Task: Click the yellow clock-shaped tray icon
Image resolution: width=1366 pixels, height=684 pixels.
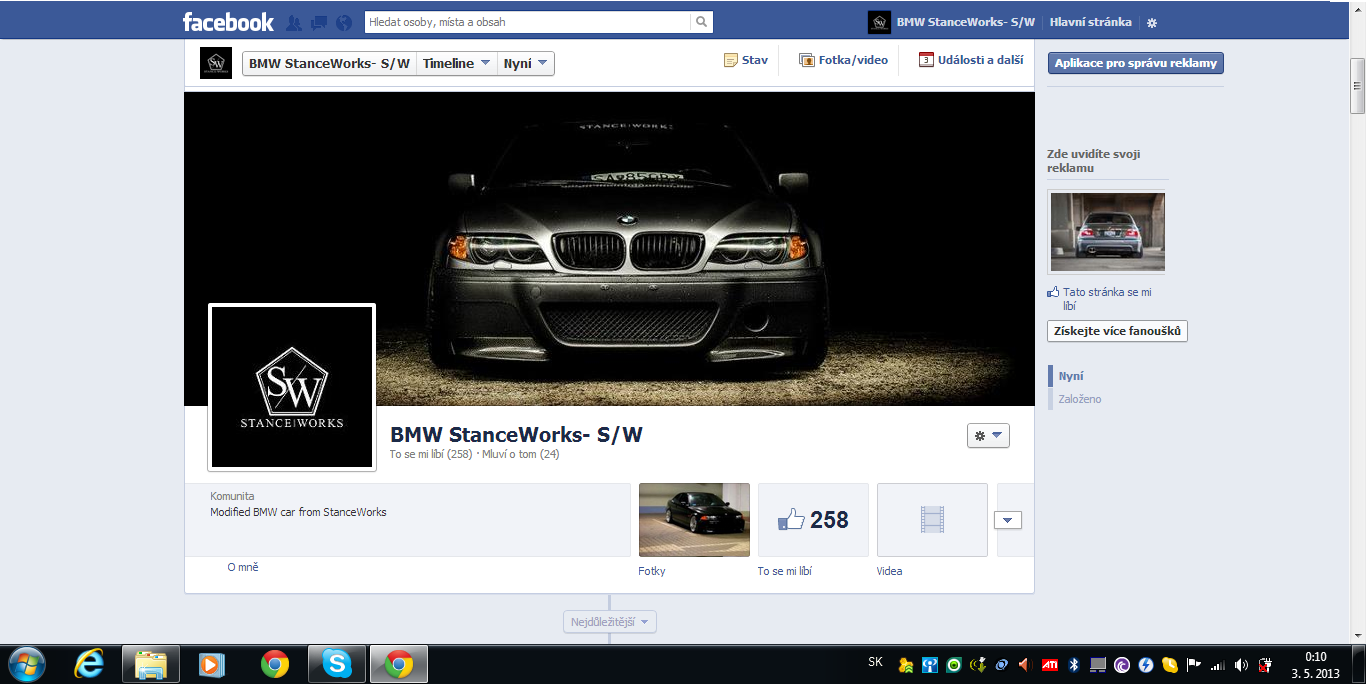Action: coord(1170,664)
